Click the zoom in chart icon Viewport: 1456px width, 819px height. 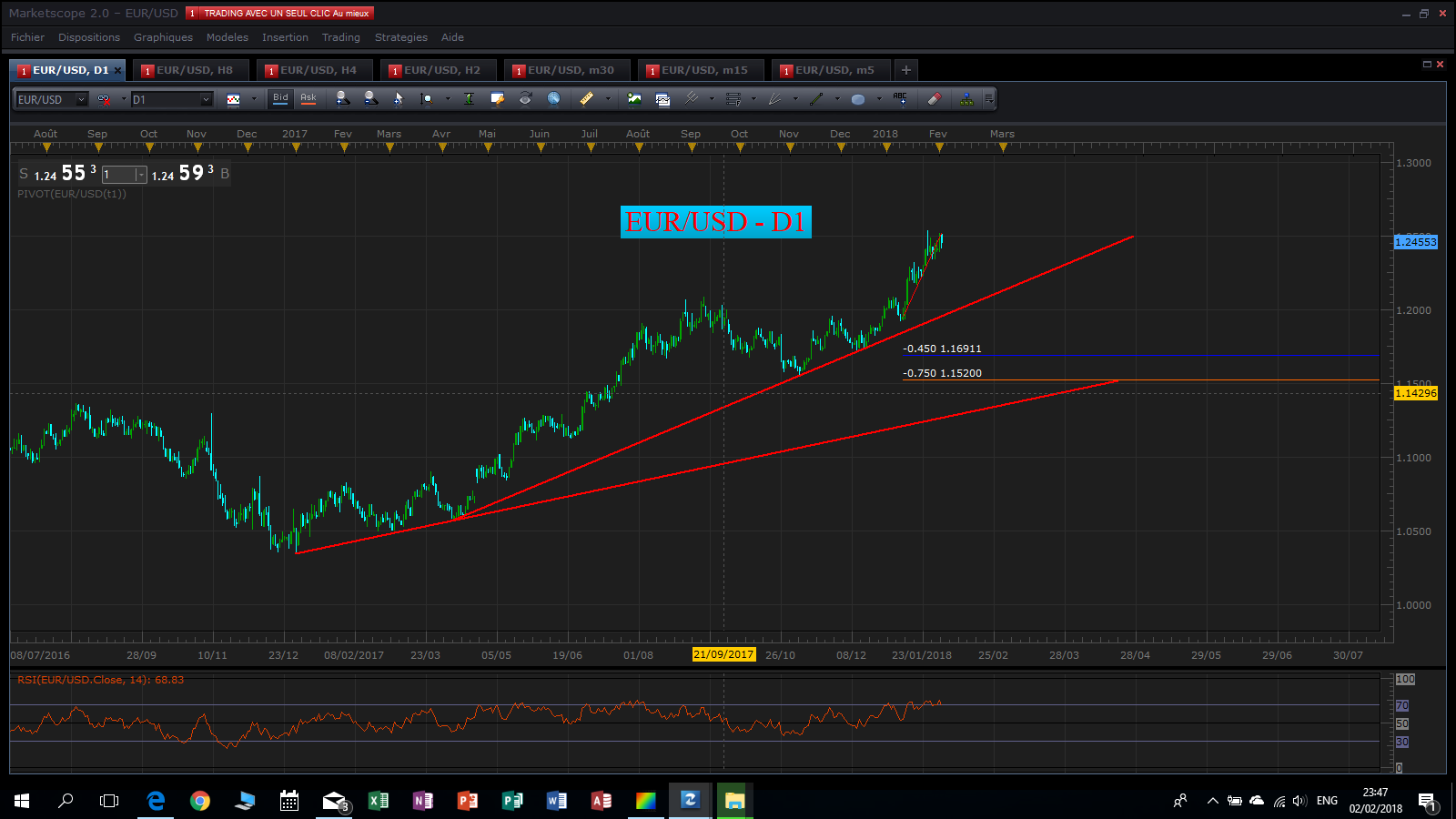342,98
